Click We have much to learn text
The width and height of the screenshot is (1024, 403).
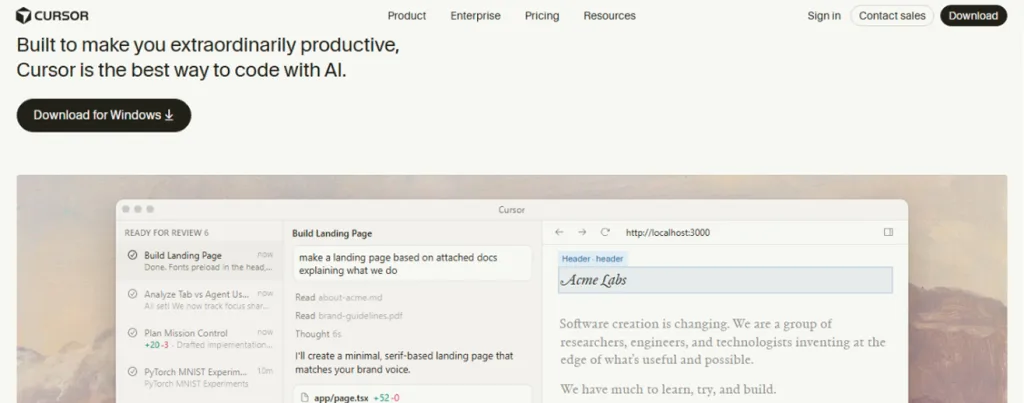click(667, 390)
